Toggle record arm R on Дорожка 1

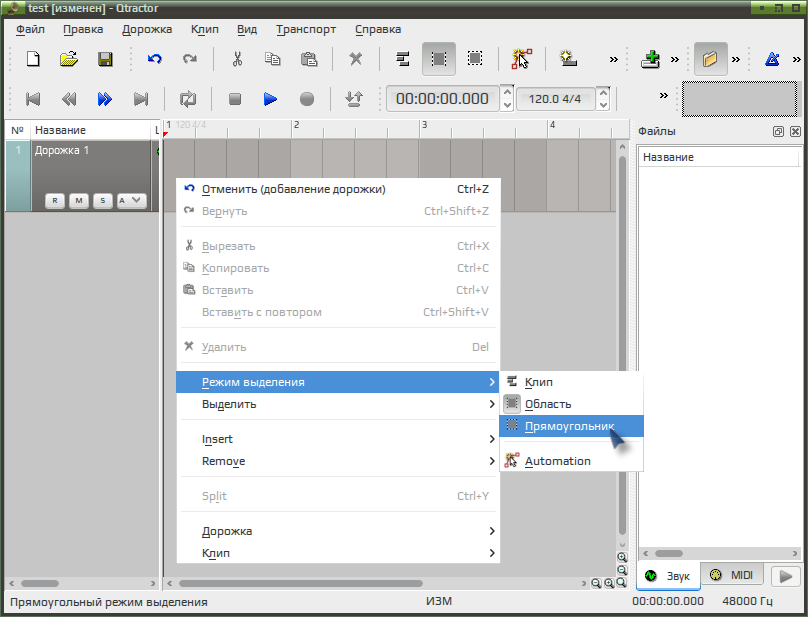pyautogui.click(x=55, y=201)
